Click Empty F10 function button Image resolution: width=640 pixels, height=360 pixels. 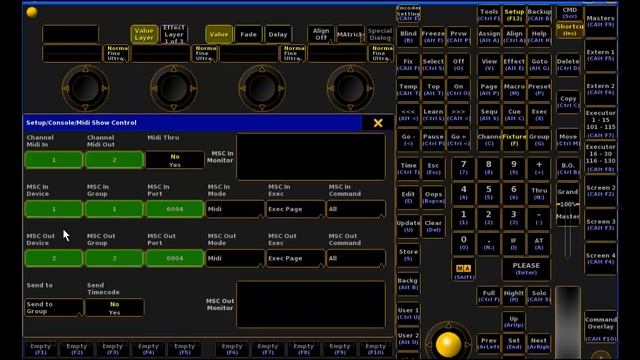pyautogui.click(x=376, y=349)
